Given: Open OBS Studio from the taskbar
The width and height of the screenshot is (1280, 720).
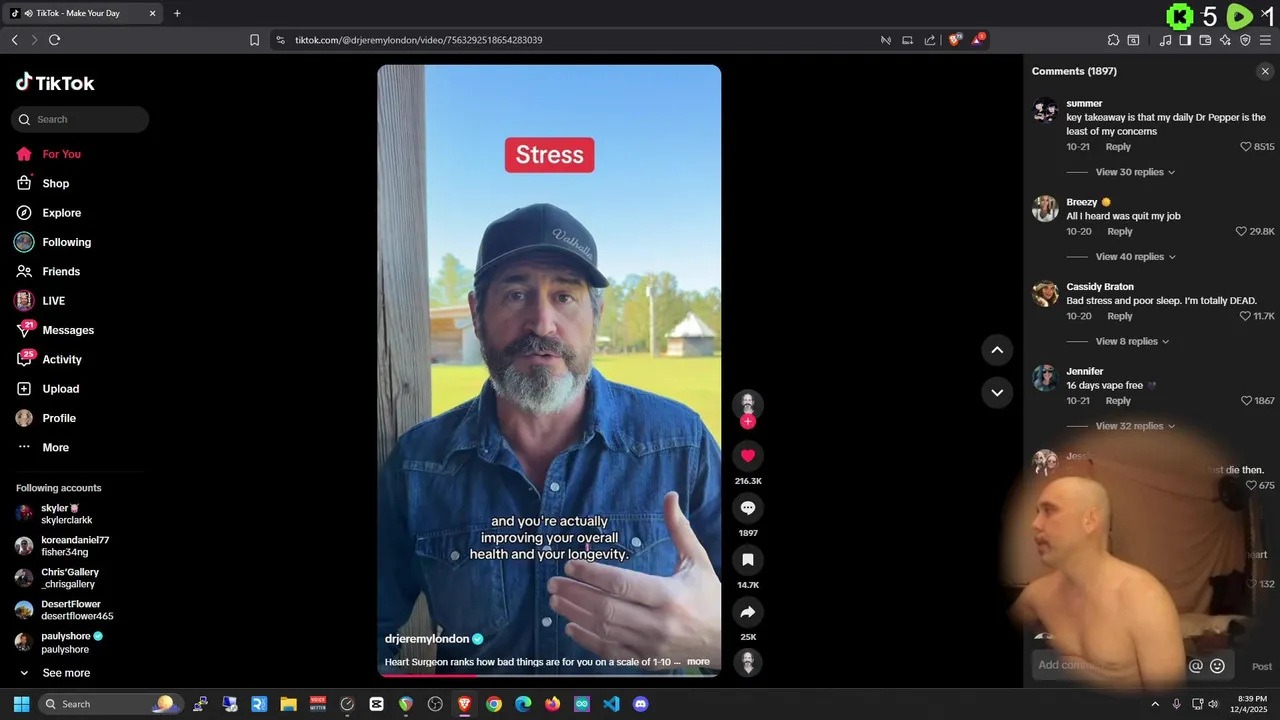Looking at the screenshot, I should click(x=435, y=704).
